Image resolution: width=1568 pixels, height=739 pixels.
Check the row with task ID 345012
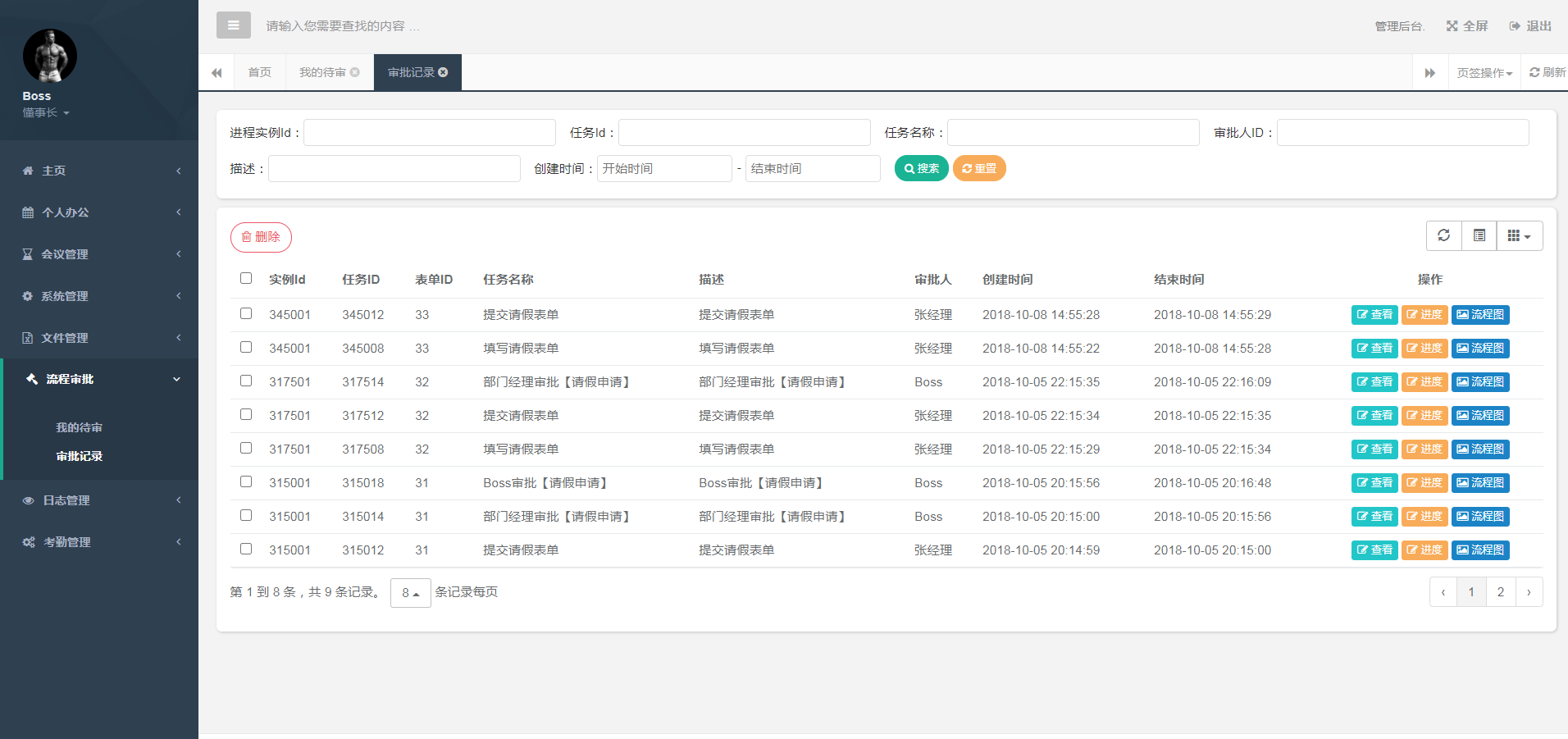click(x=246, y=313)
